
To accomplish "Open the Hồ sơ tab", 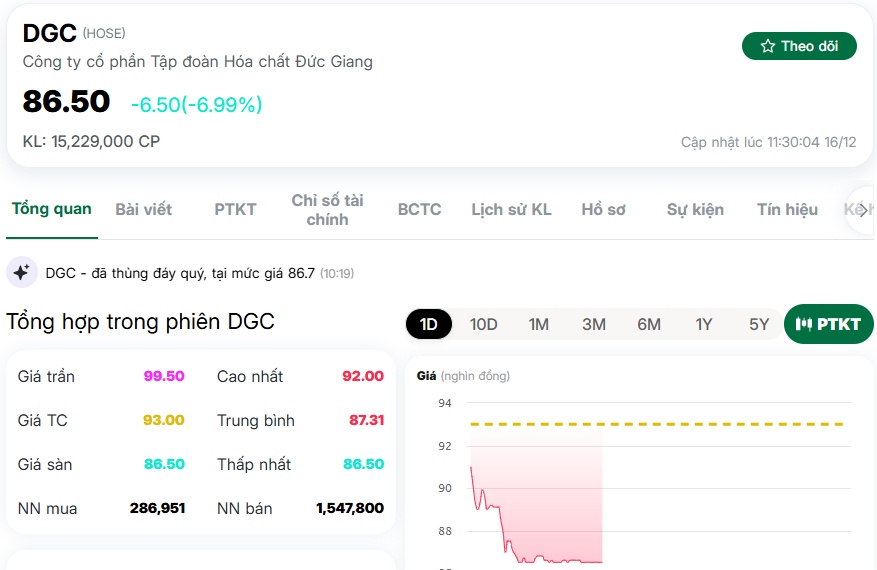I will pos(603,209).
